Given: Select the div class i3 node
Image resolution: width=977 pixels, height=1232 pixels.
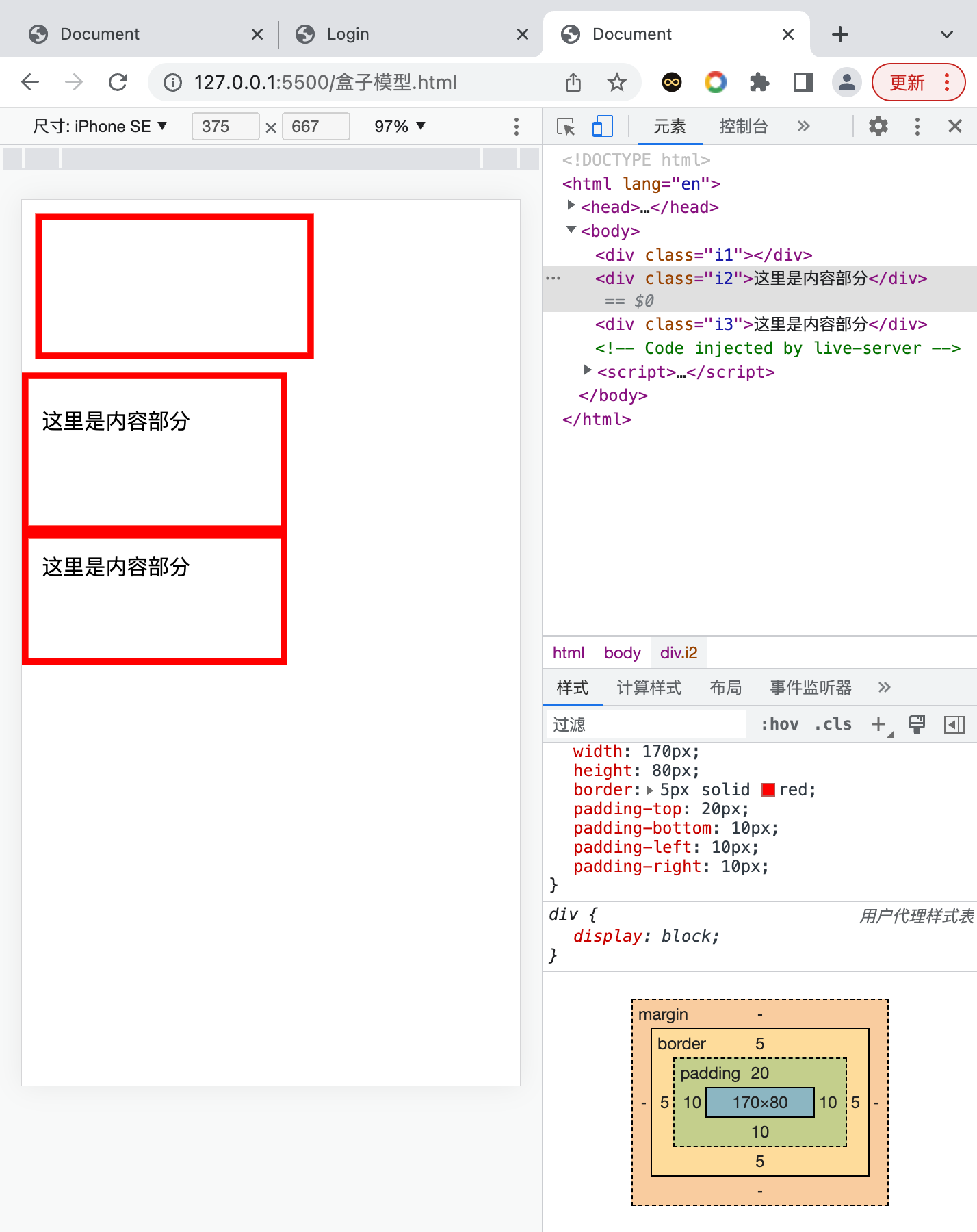Looking at the screenshot, I should [x=761, y=324].
